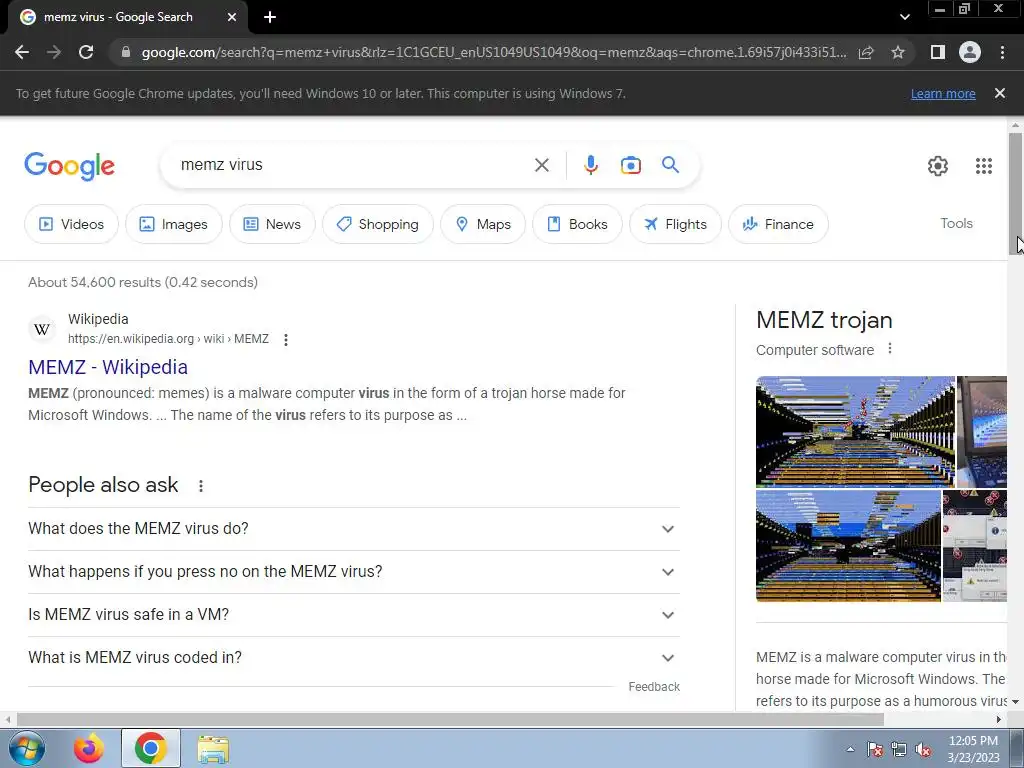This screenshot has height=768, width=1024.
Task: Switch to the News results tab
Action: pos(272,224)
